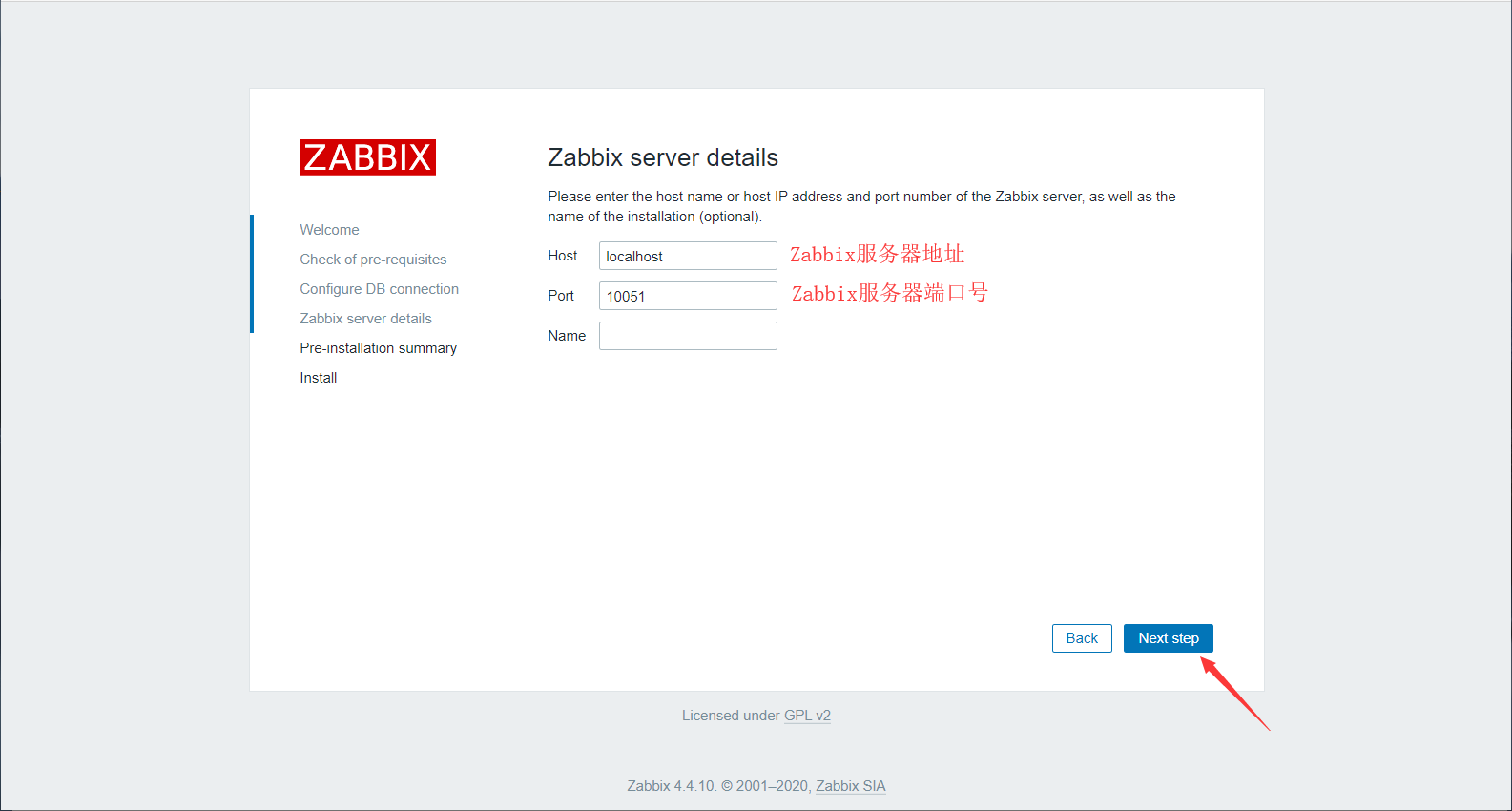Select the Install step
Viewport: 1512px width, 811px height.
click(x=318, y=378)
